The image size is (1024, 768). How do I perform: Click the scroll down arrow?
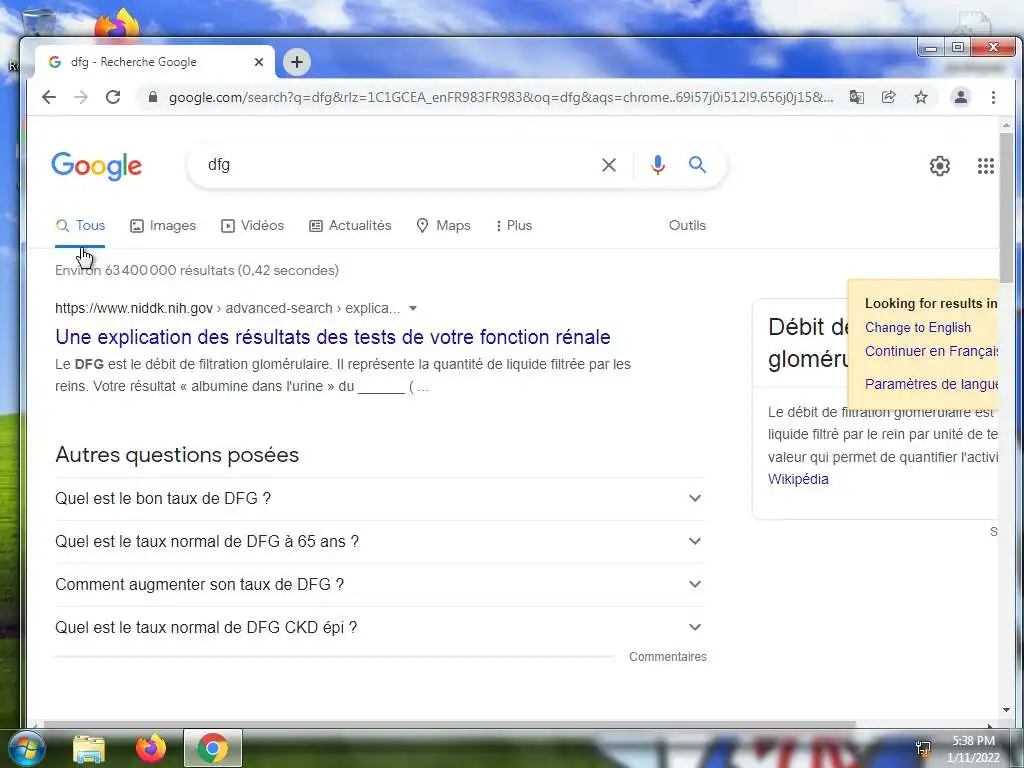(1006, 711)
